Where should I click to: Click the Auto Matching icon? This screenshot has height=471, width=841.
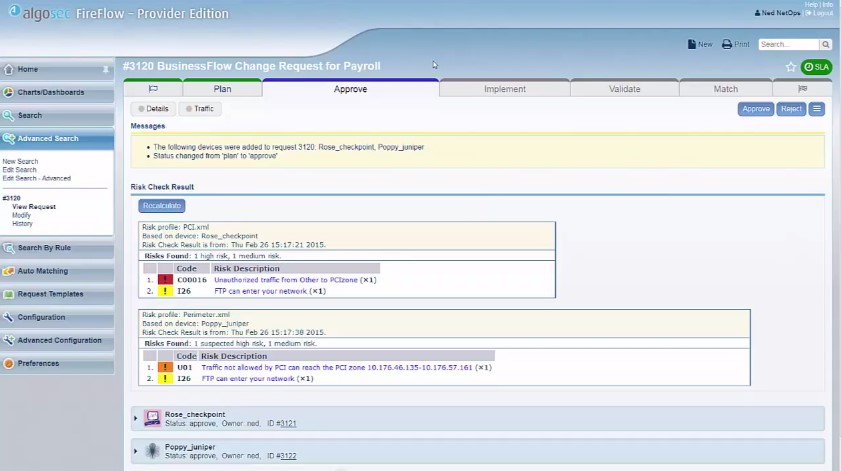[x=9, y=271]
